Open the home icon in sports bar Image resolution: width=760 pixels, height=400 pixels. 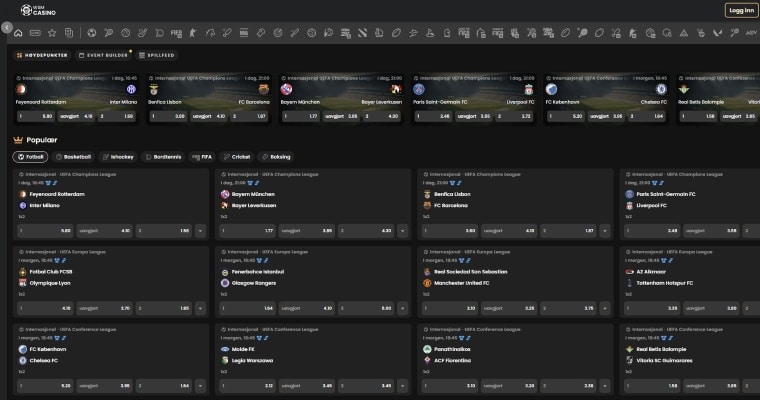[18, 33]
